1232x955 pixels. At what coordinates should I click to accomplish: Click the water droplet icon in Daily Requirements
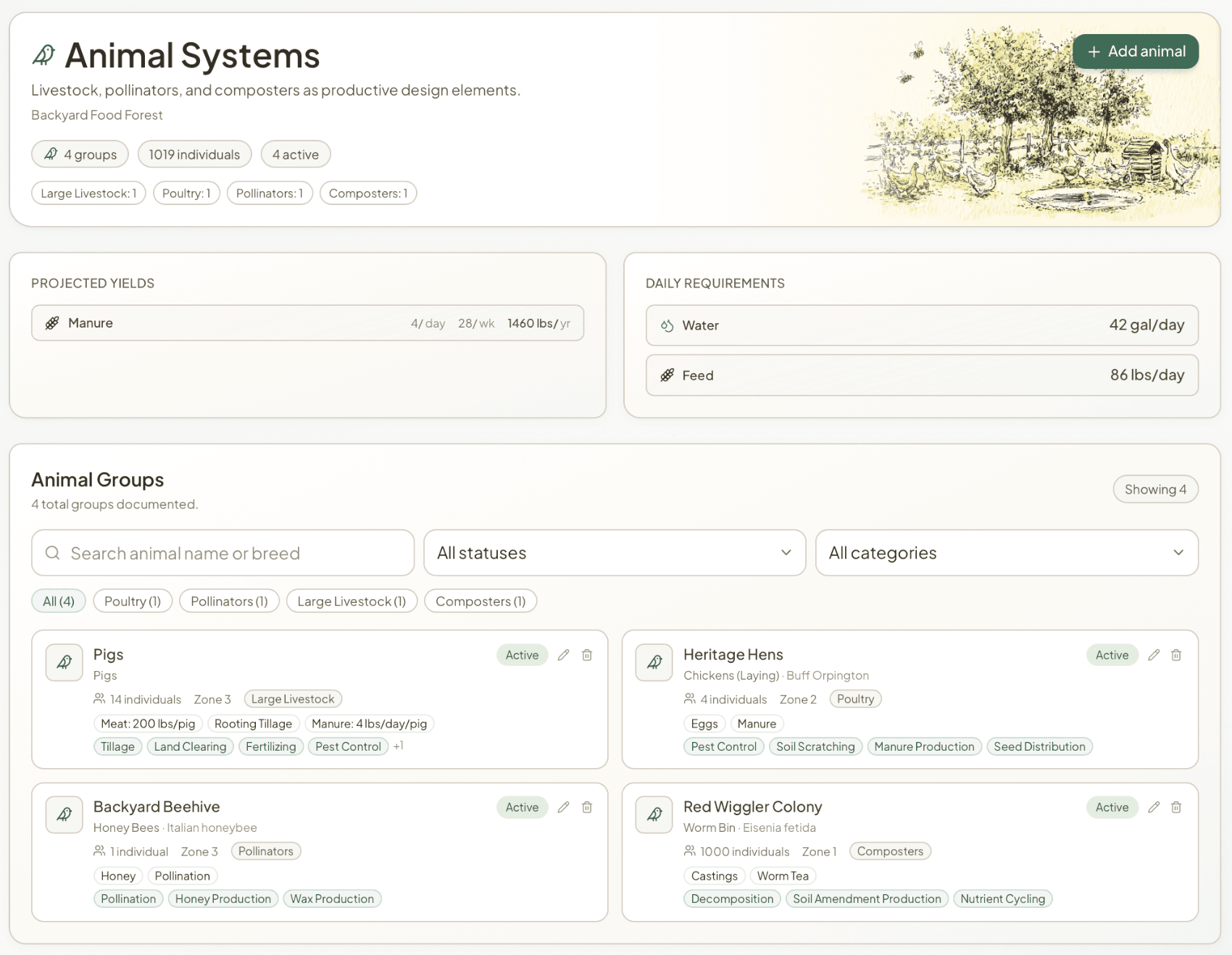point(667,325)
